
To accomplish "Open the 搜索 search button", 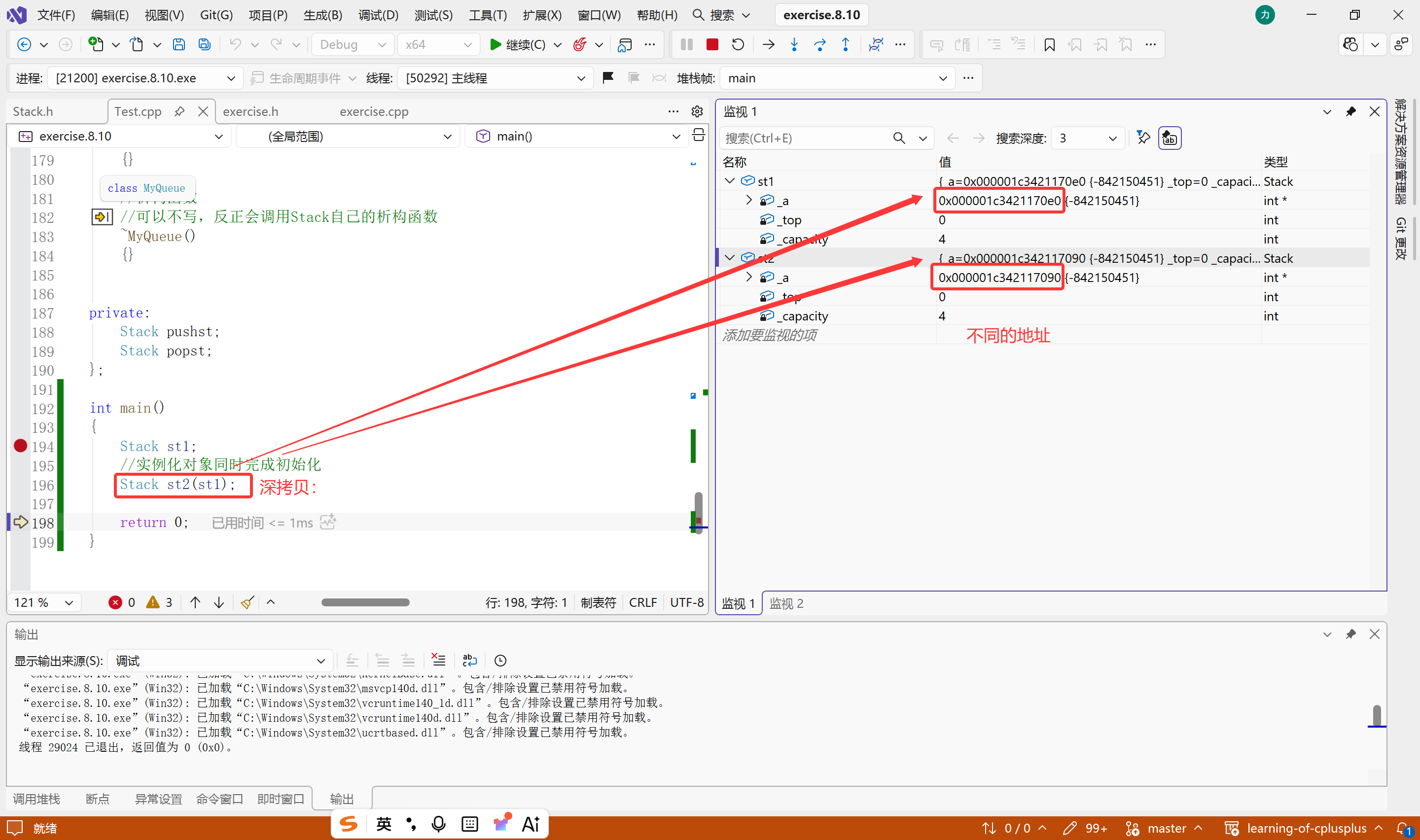I will coord(721,15).
